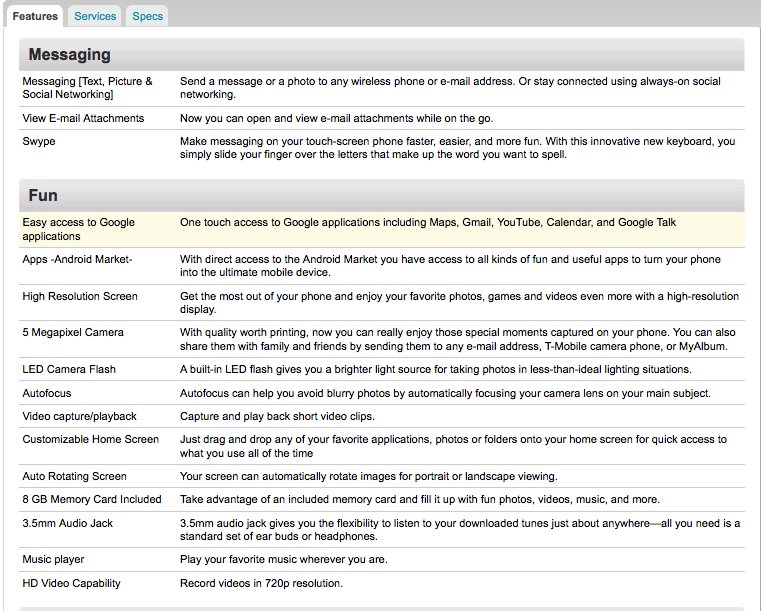Click the Fun section header
The width and height of the screenshot is (764, 611).
point(382,195)
